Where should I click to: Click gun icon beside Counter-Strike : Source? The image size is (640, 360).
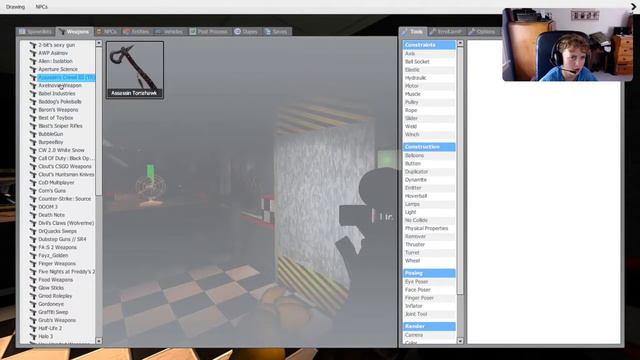(x=33, y=199)
